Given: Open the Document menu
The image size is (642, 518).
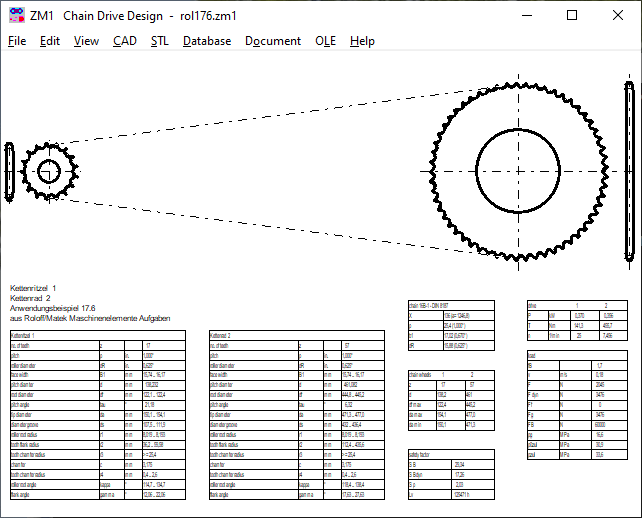Looking at the screenshot, I should (273, 41).
